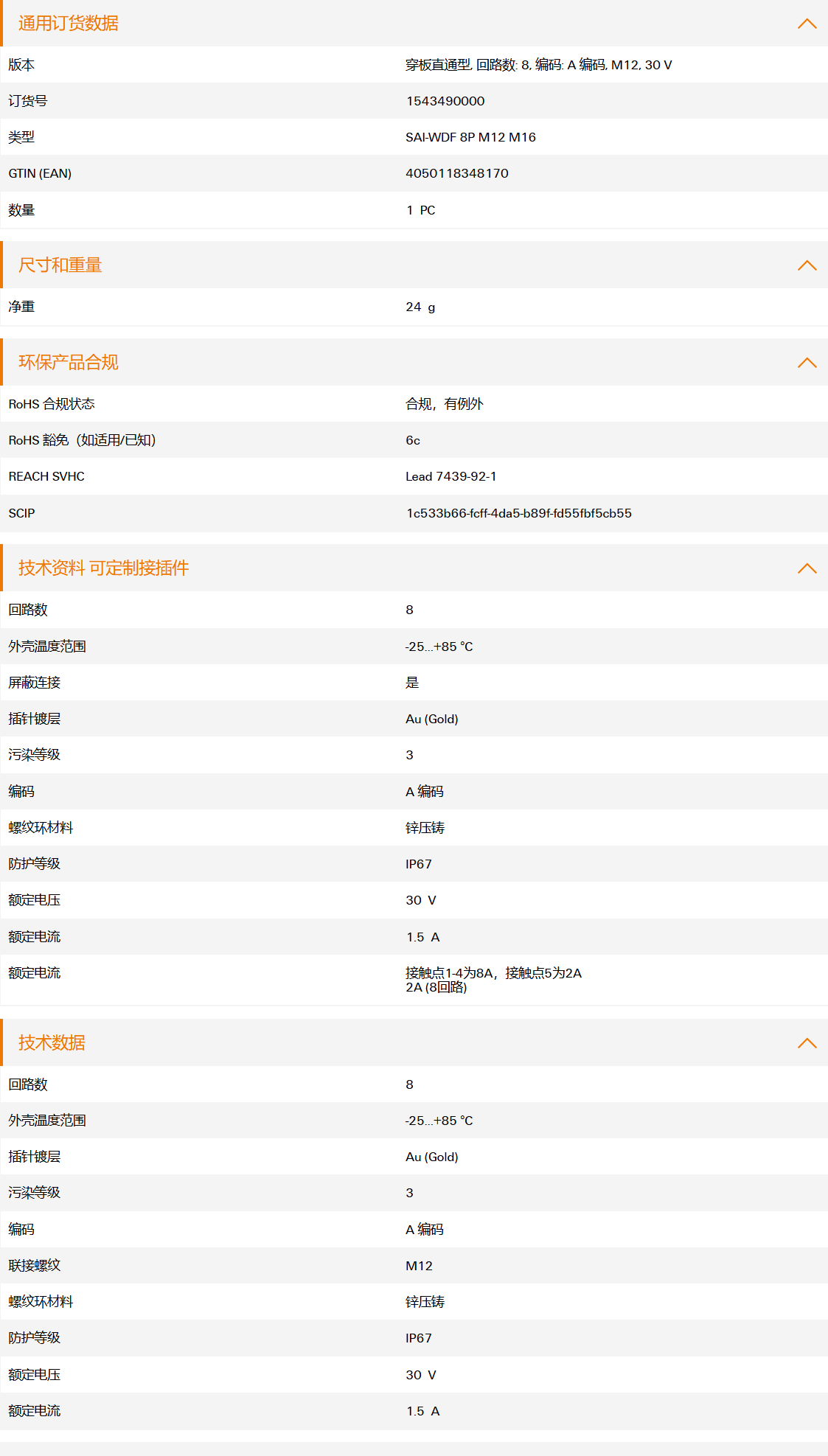Click the 尺寸和重量 section heading
The height and width of the screenshot is (1456, 828).
point(60,265)
